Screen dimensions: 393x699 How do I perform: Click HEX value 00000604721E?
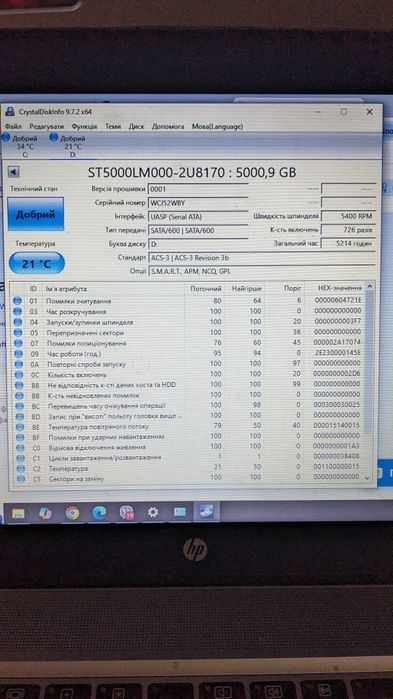338,301
